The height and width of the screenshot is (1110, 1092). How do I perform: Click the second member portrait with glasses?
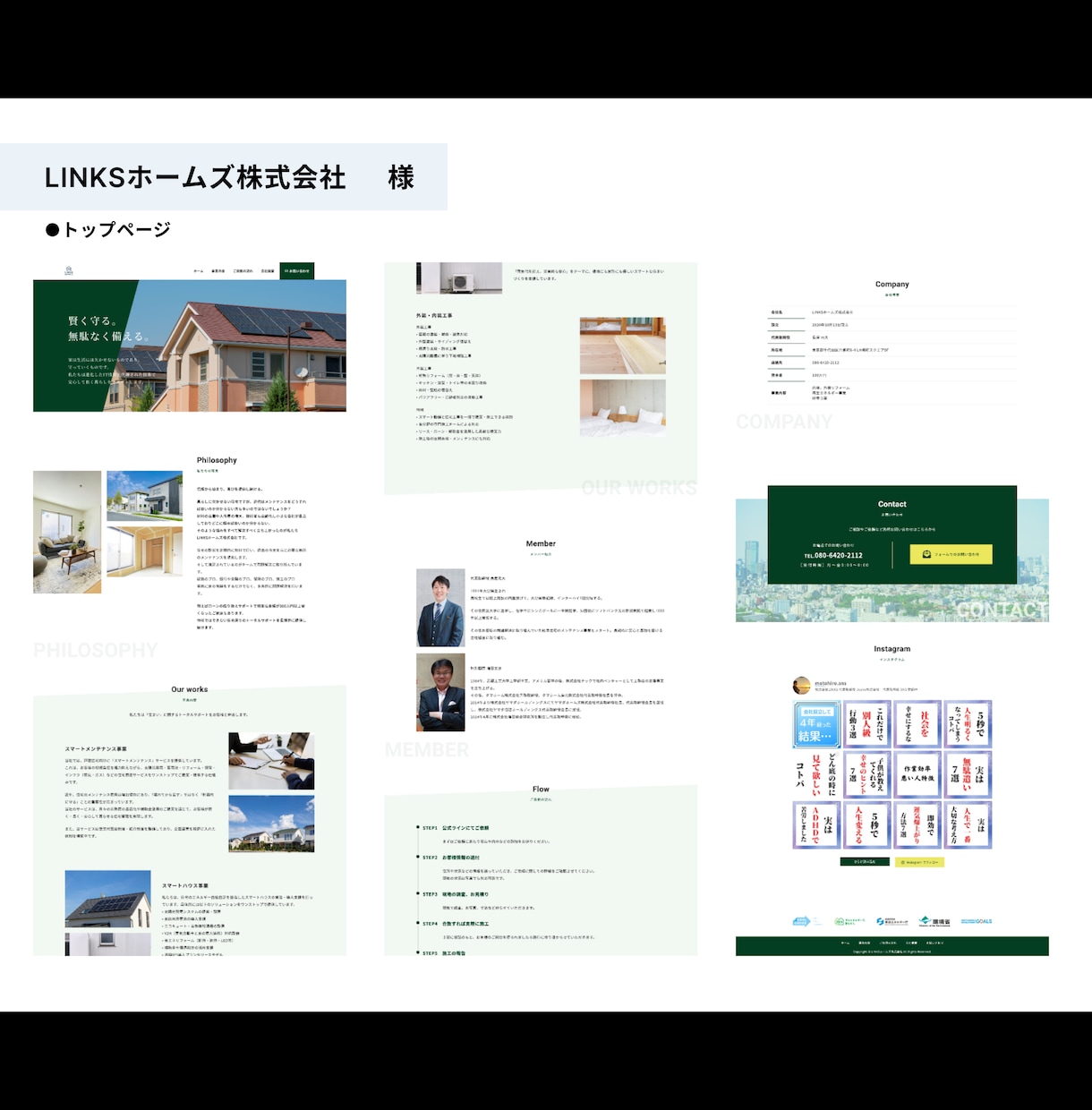point(440,692)
